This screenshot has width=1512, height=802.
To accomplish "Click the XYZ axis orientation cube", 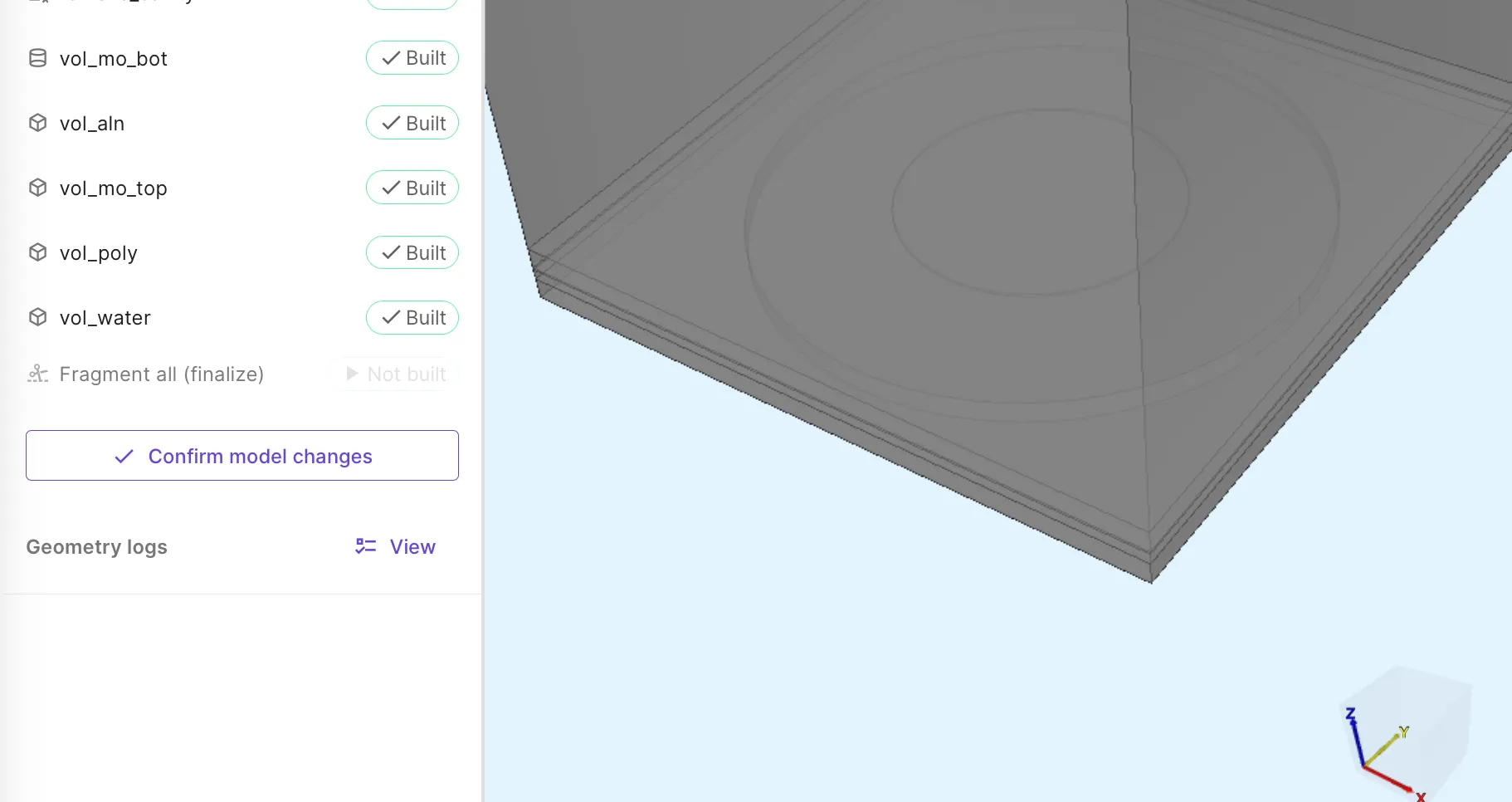I will pyautogui.click(x=1405, y=731).
